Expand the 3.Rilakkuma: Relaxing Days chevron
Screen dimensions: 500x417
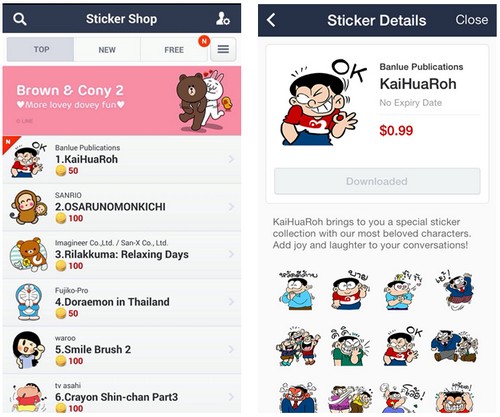click(x=231, y=254)
